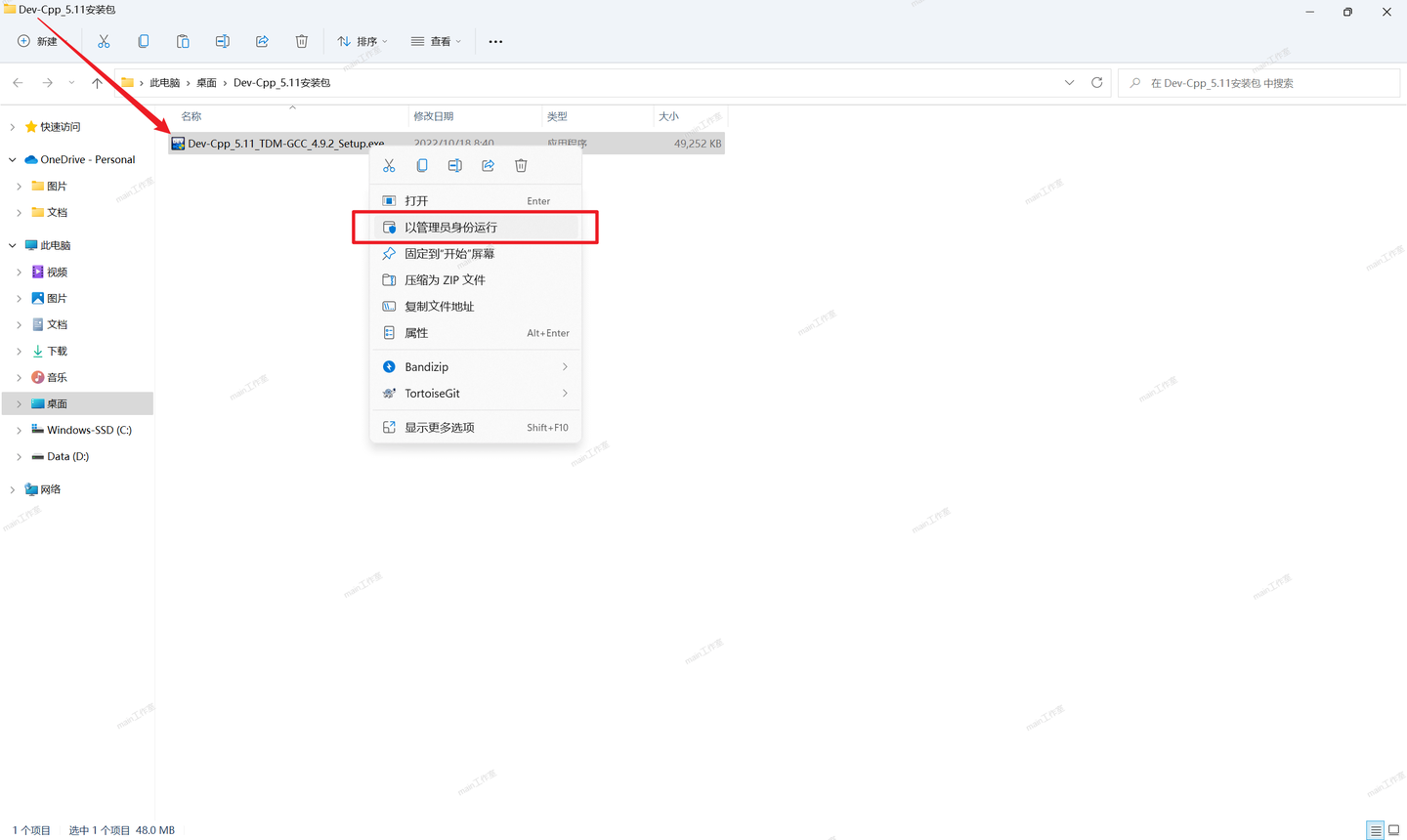Expand the 网络 tree node
Viewport: 1407px width, 840px height.
(13, 489)
